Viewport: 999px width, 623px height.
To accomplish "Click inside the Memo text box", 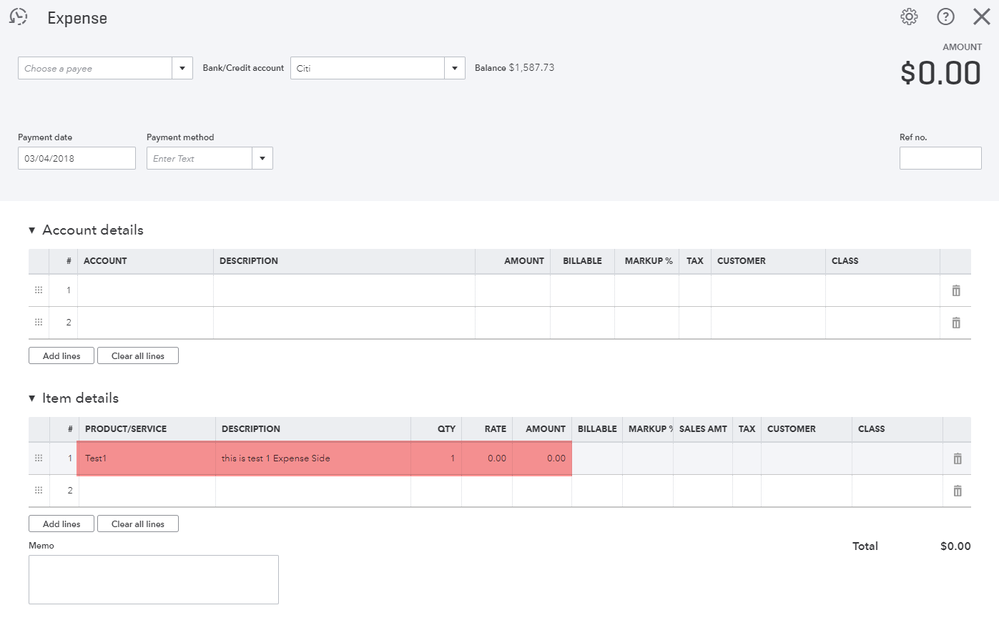I will click(153, 579).
